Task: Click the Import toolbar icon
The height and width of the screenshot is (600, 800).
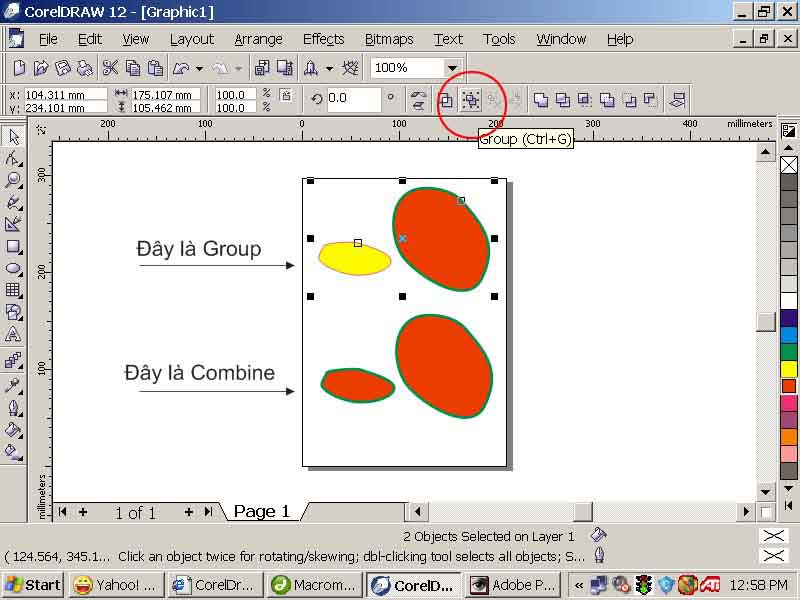Action: pos(262,68)
